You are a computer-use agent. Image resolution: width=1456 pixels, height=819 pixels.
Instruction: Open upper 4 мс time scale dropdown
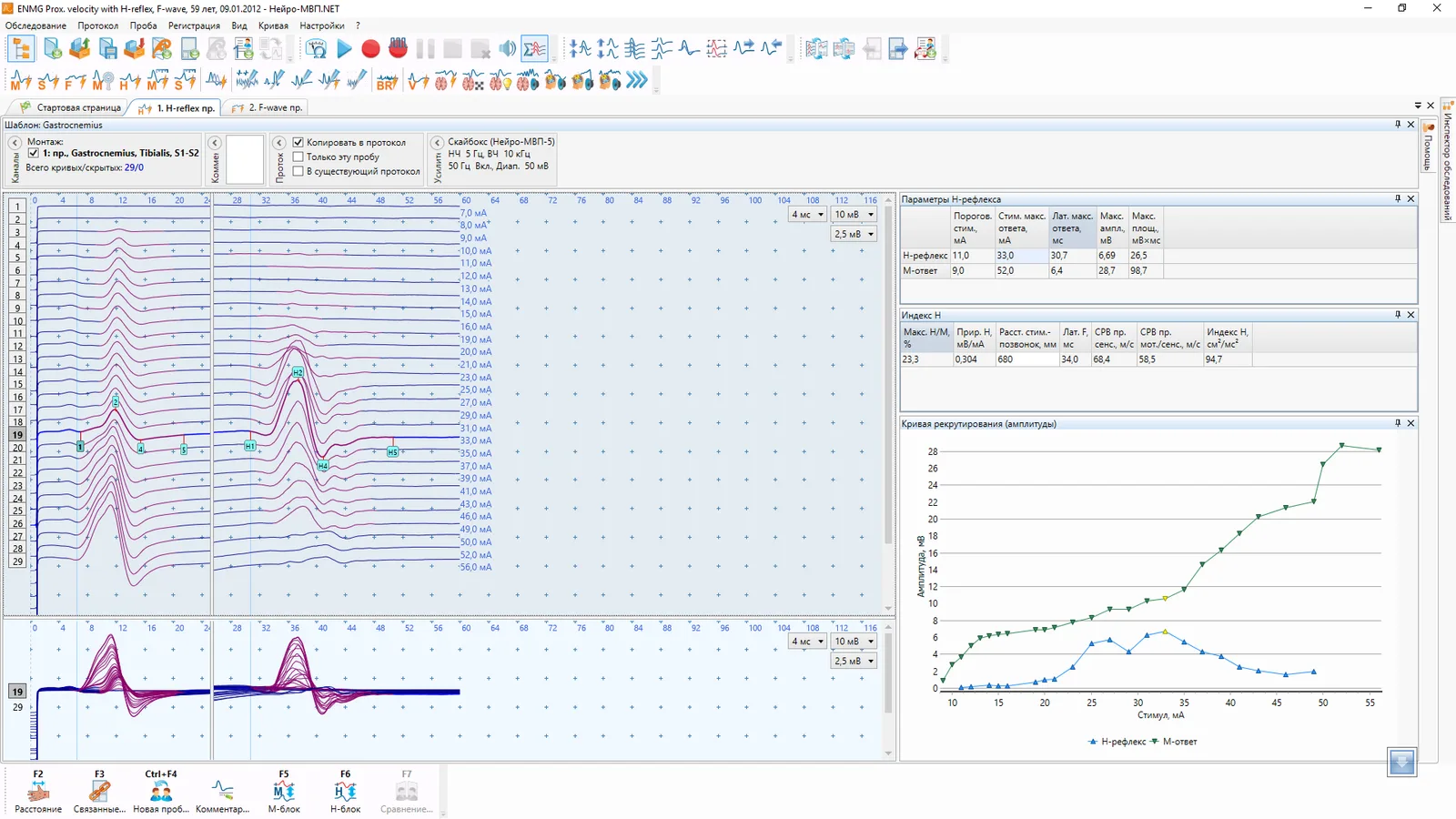(x=807, y=215)
